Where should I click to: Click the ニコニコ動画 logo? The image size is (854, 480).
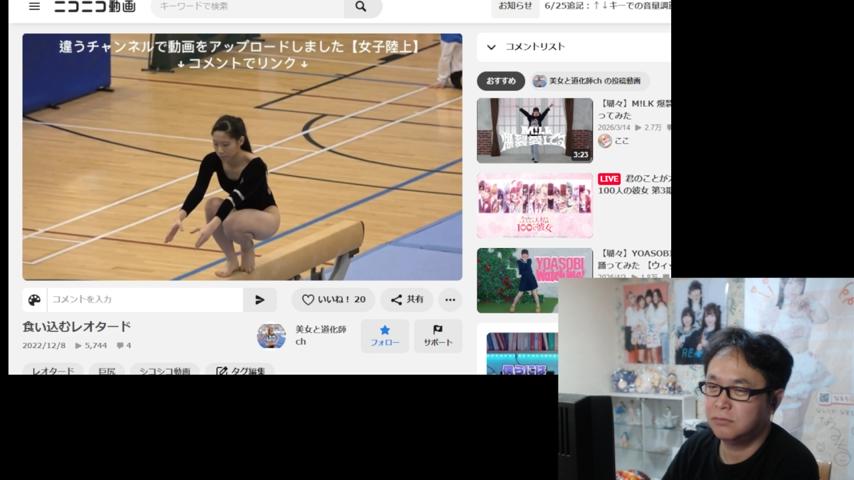(95, 7)
